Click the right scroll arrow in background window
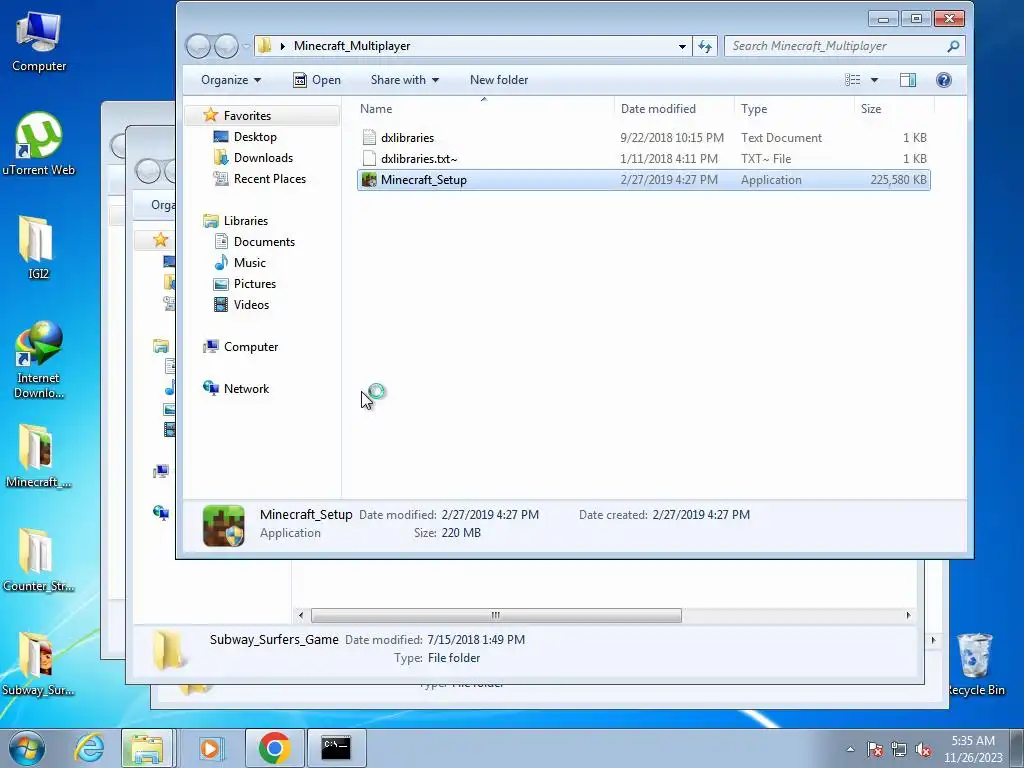1024x768 pixels. click(908, 615)
